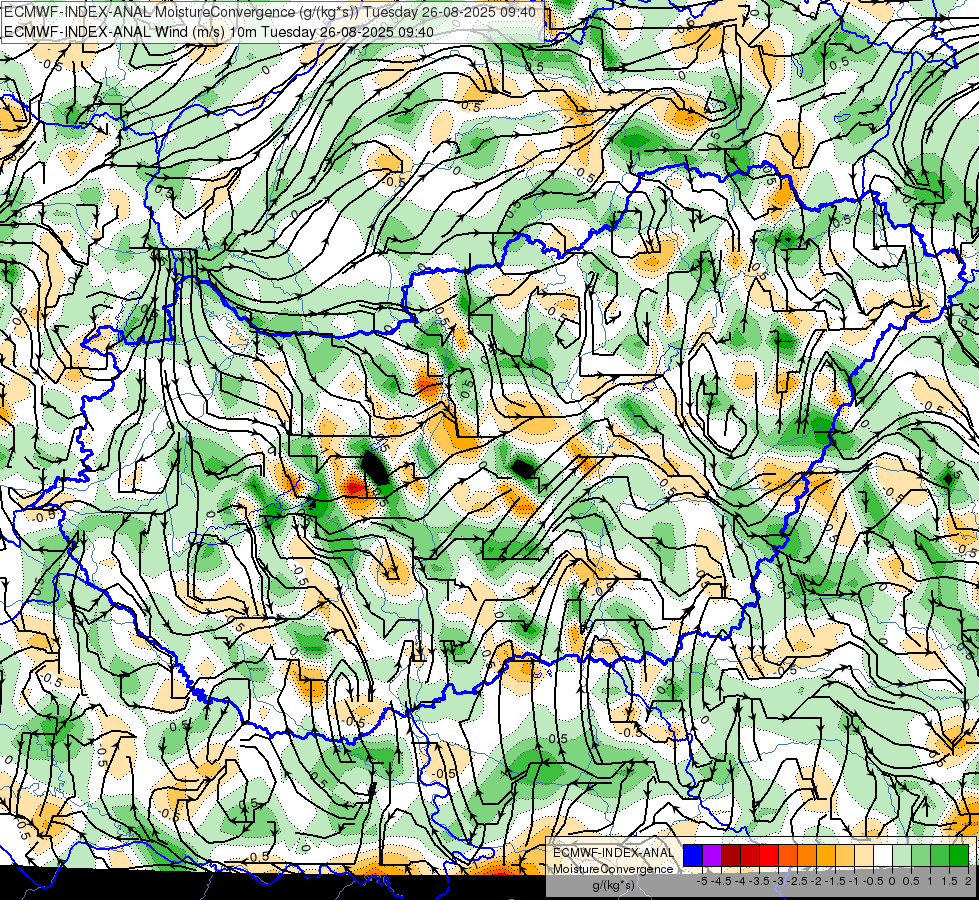Click 'MoistureConvergence' label in the legend box

pos(613,869)
